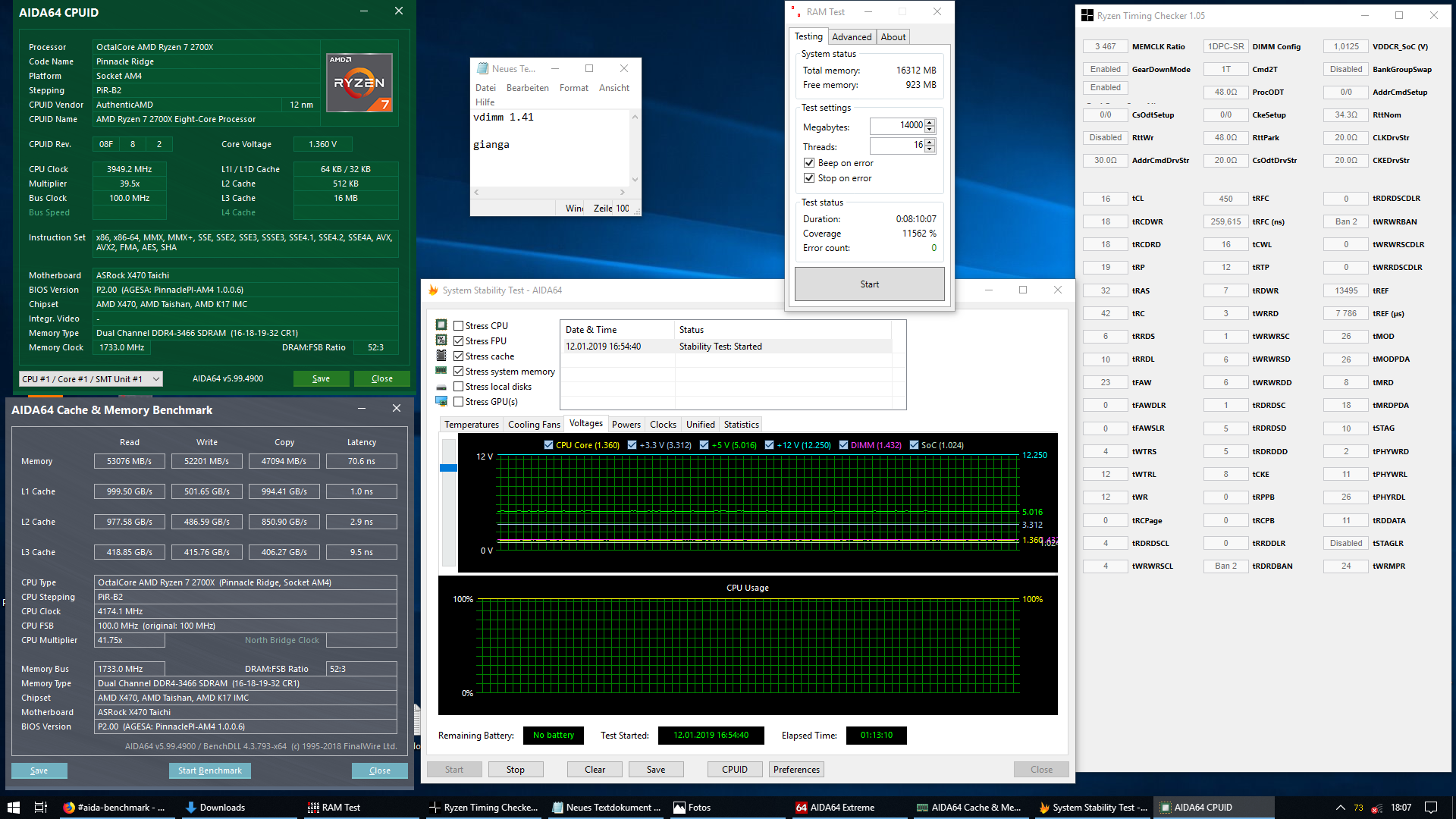This screenshot has height=819, width=1456.
Task: Uncheck Beep on error option
Action: (809, 163)
